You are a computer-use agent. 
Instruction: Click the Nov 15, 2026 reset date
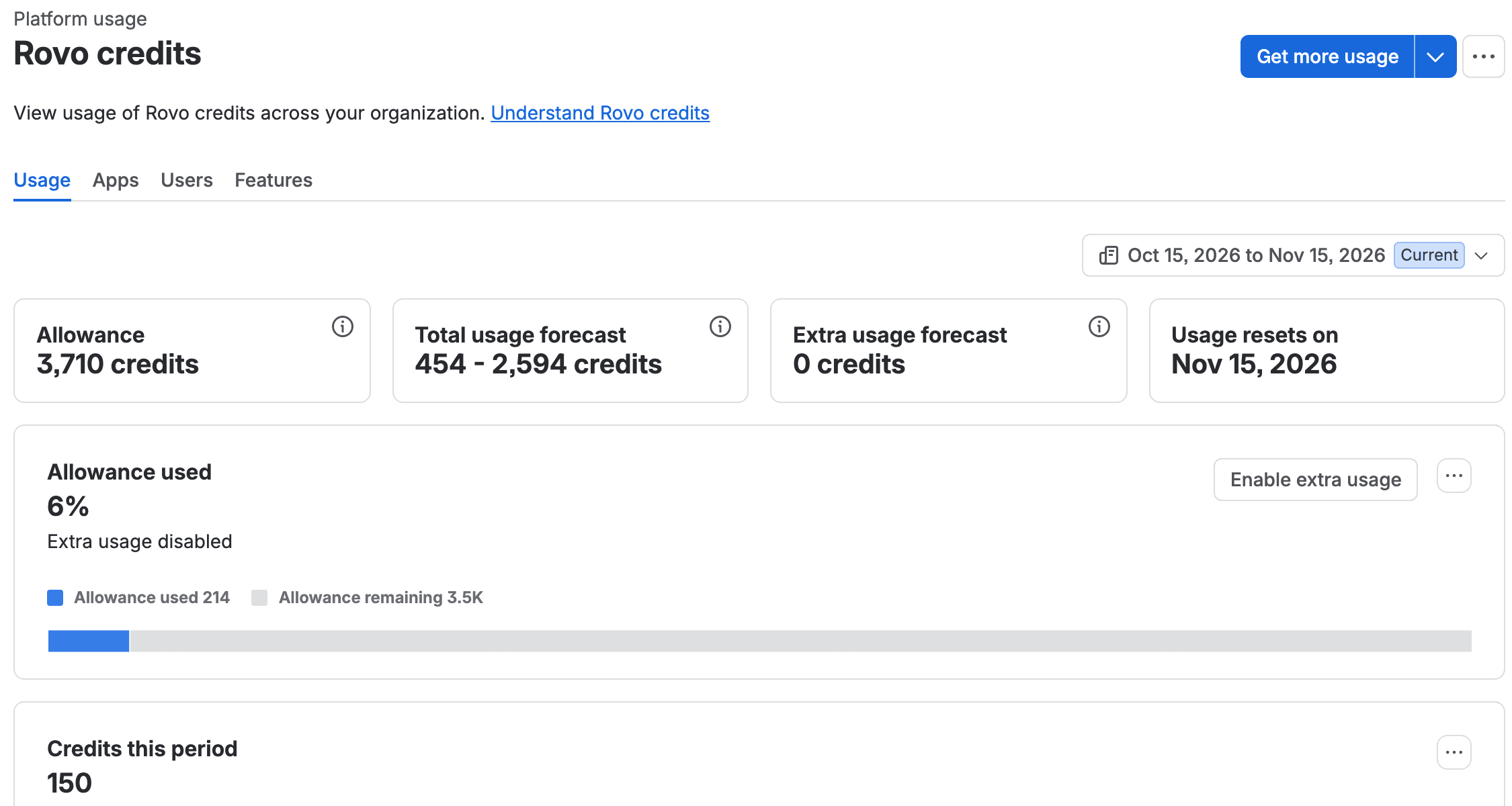(1254, 364)
